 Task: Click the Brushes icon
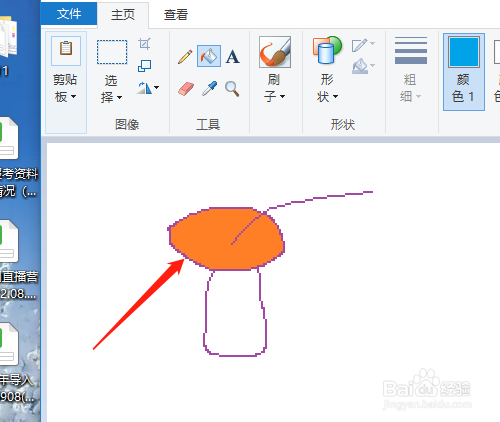275,52
